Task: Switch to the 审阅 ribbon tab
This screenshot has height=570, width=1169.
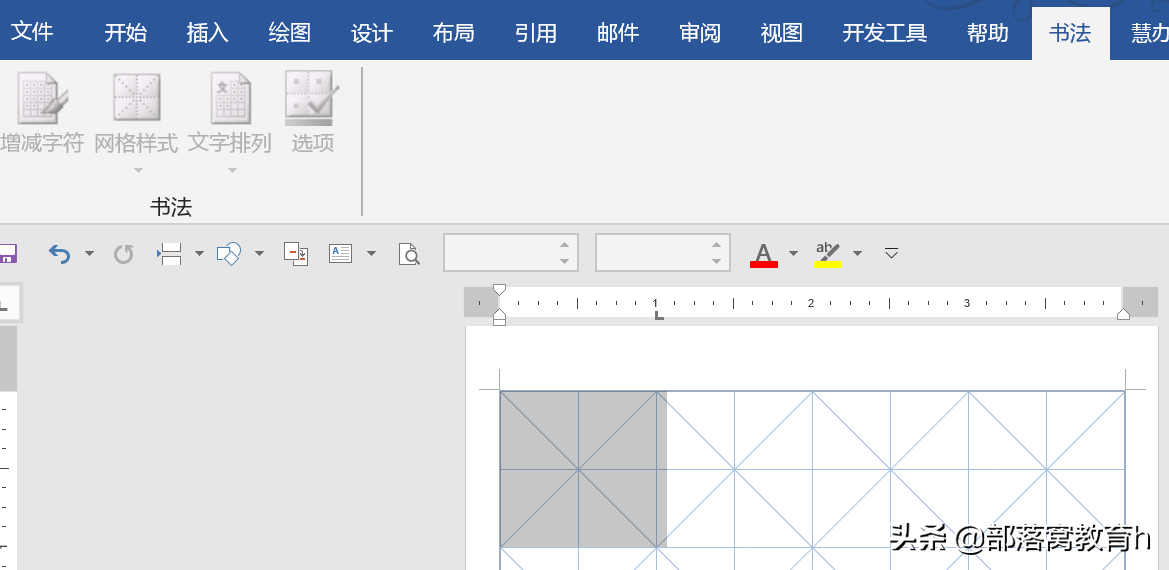Action: [x=699, y=33]
